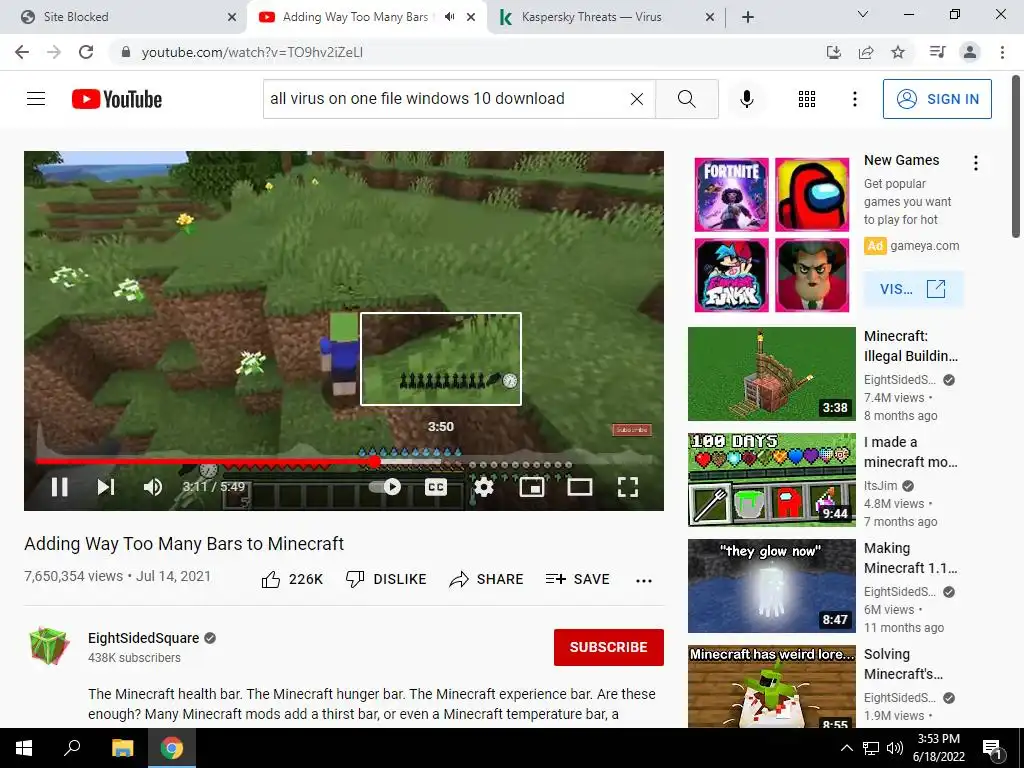Open the ItsJim channel name
Screen dimensions: 1024x768
pyautogui.click(x=880, y=485)
